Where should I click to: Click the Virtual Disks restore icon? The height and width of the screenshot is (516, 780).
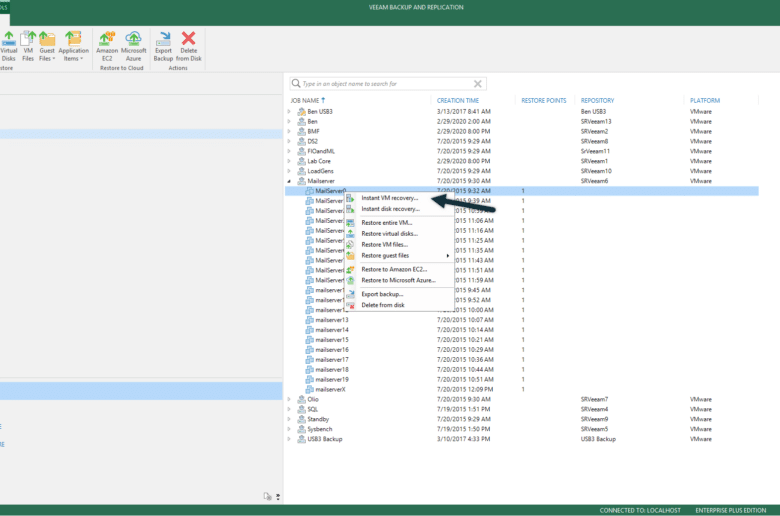coord(8,38)
